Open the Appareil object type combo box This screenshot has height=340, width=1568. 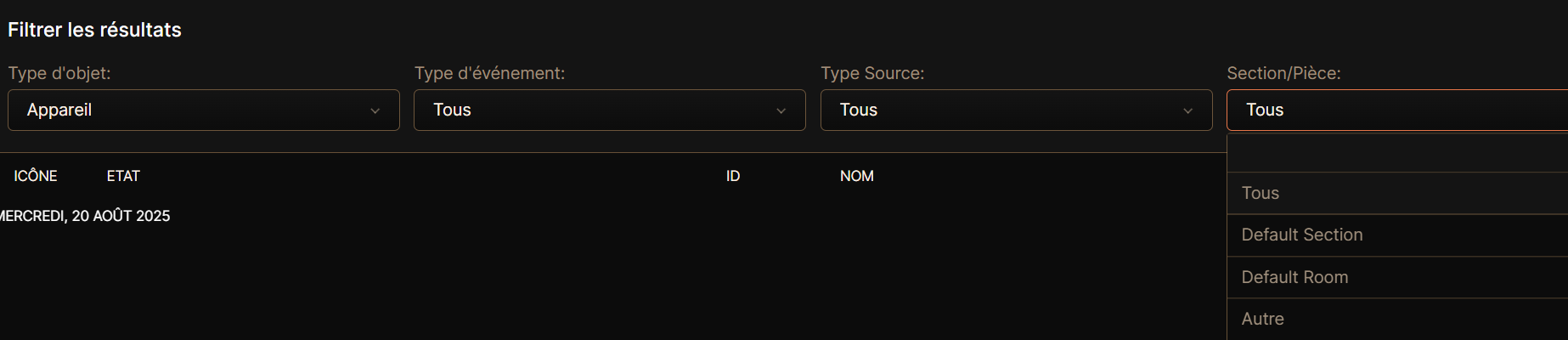coord(204,110)
